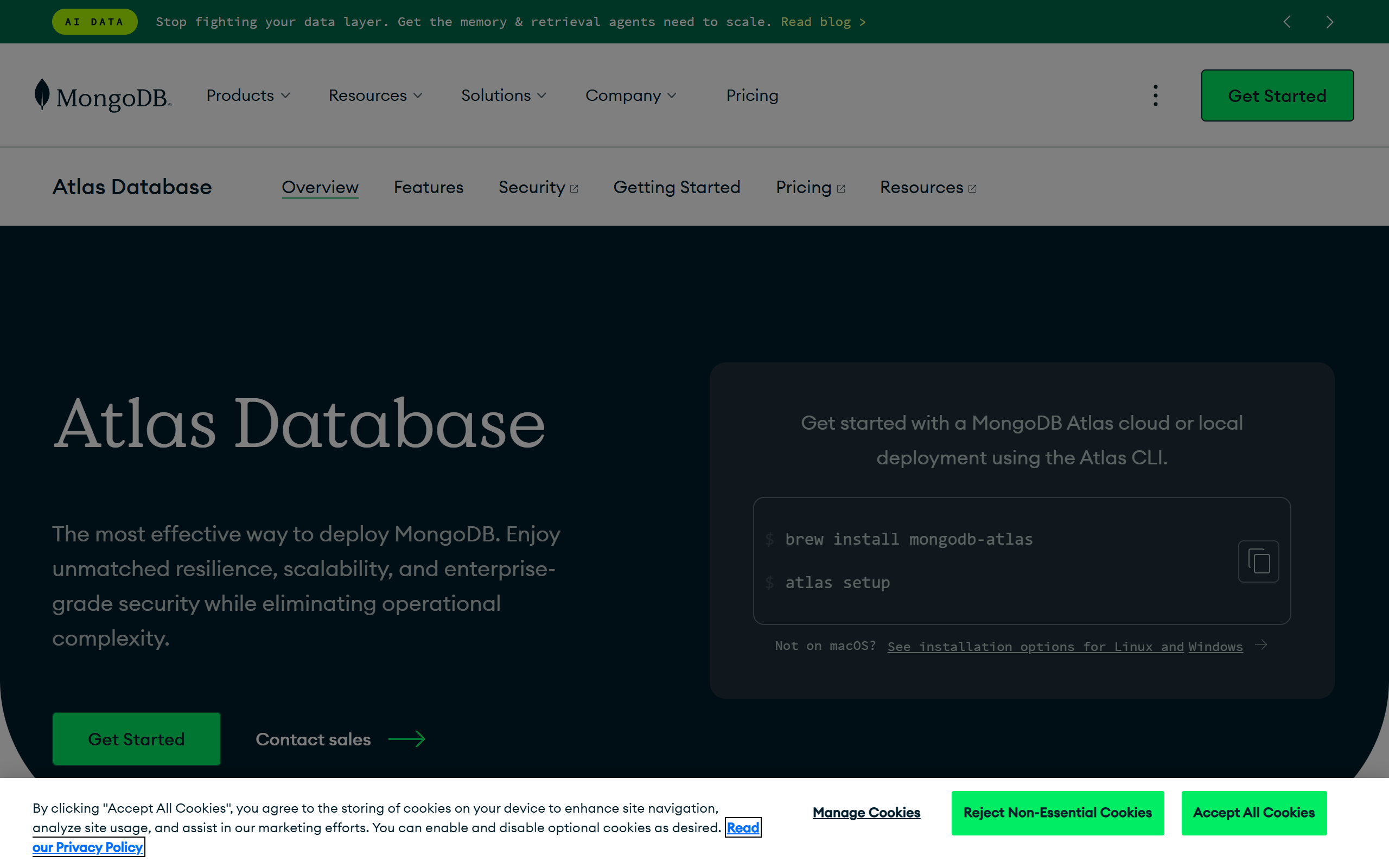Image resolution: width=1389 pixels, height=868 pixels.
Task: Click external link icon beside sub-nav Resources
Action: 972,189
